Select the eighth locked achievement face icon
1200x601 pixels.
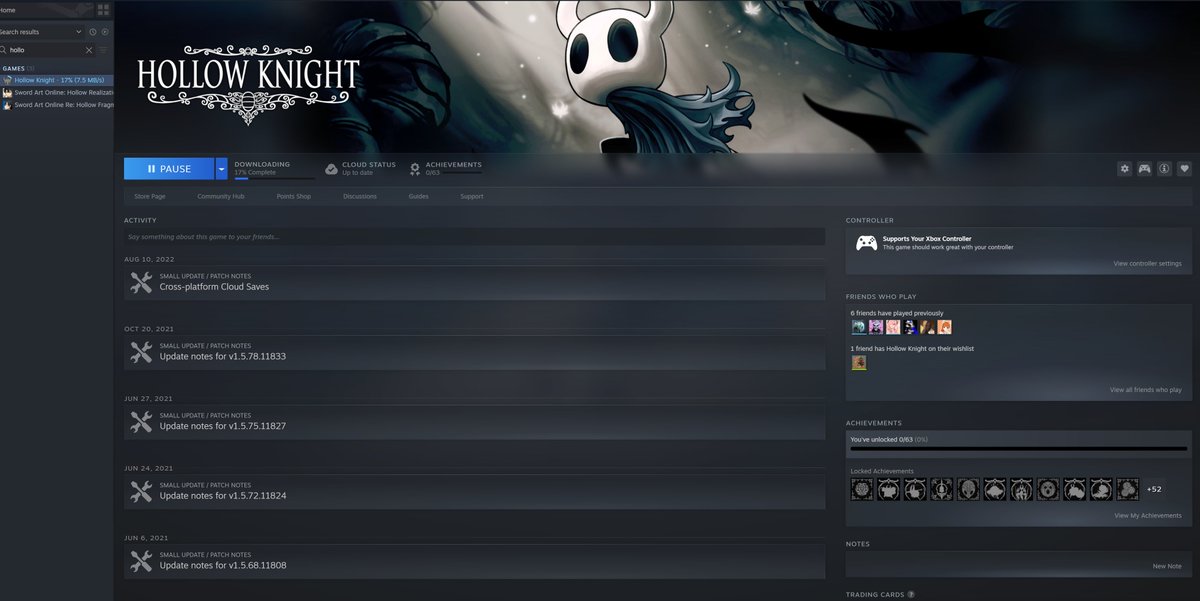click(1048, 489)
